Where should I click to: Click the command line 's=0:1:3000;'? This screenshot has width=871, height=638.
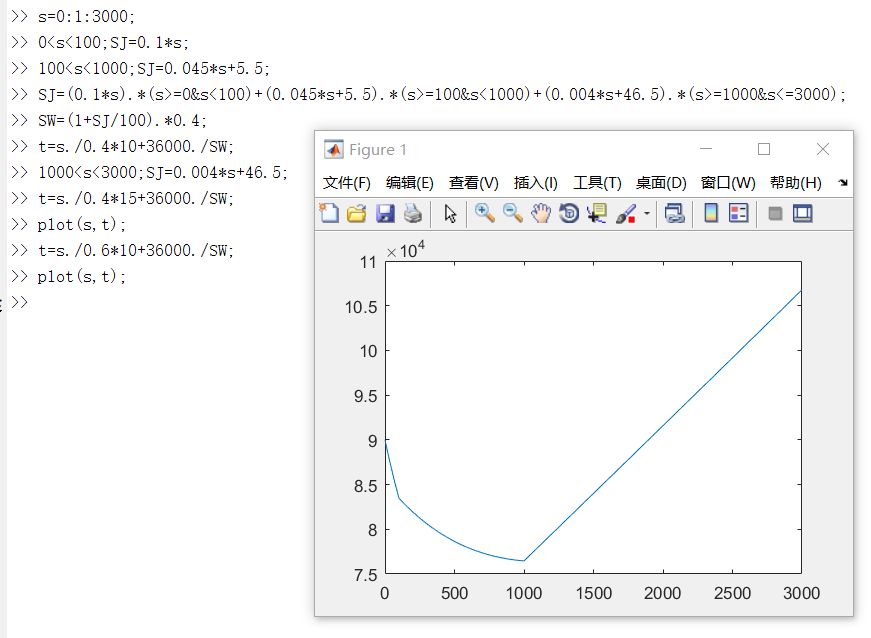click(x=86, y=17)
